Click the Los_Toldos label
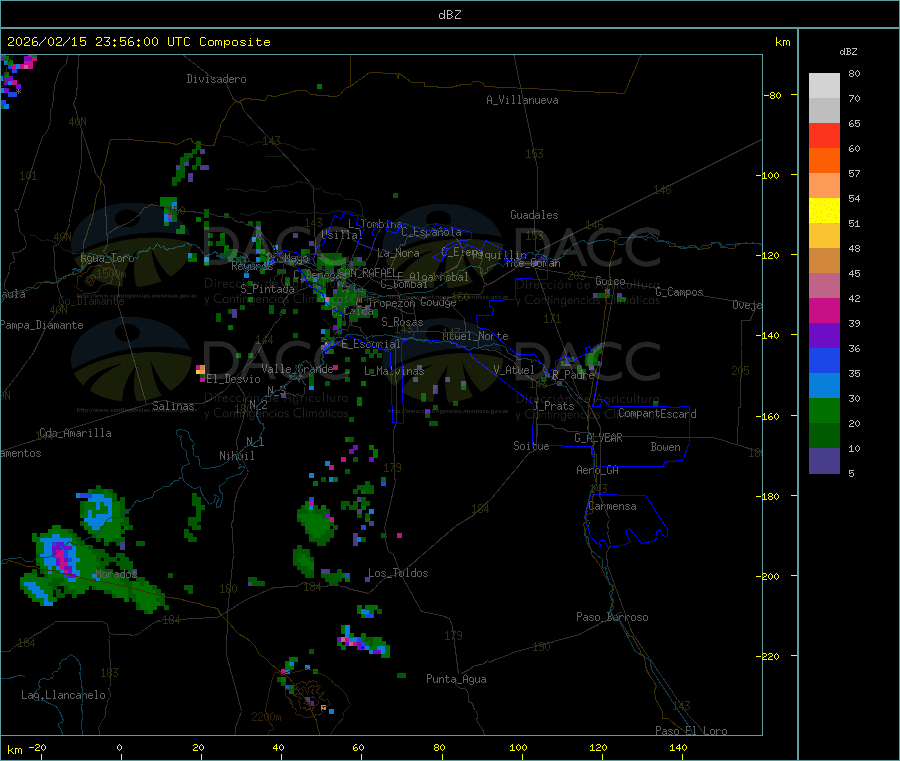900x761 pixels. pyautogui.click(x=398, y=573)
